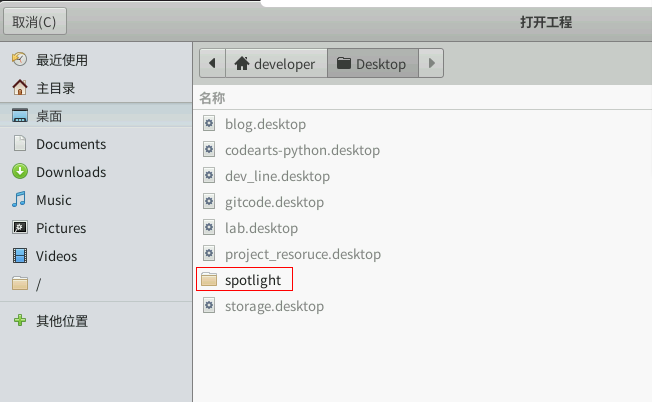
Task: Go to developer path segment
Action: click(x=275, y=64)
